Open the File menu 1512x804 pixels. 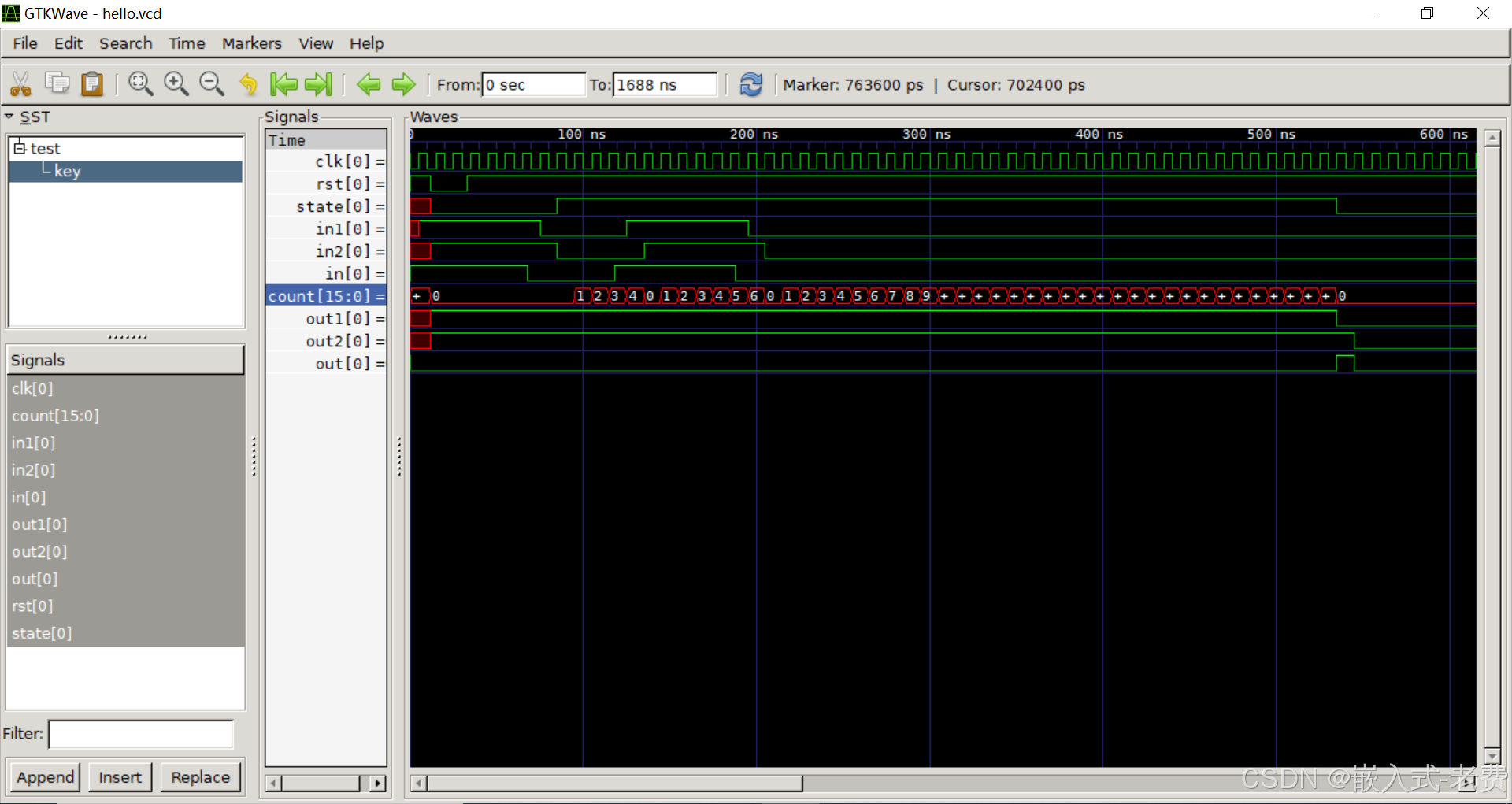pyautogui.click(x=25, y=43)
